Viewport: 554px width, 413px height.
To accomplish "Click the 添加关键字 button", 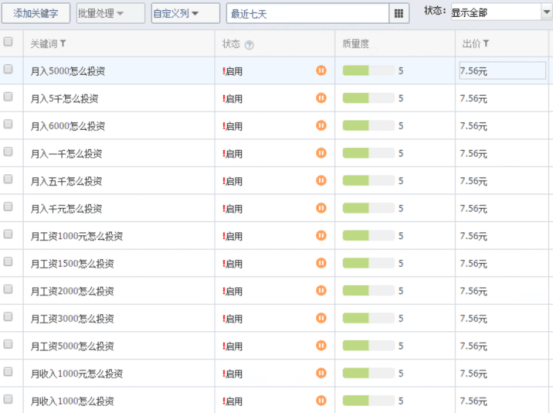I will click(x=36, y=13).
